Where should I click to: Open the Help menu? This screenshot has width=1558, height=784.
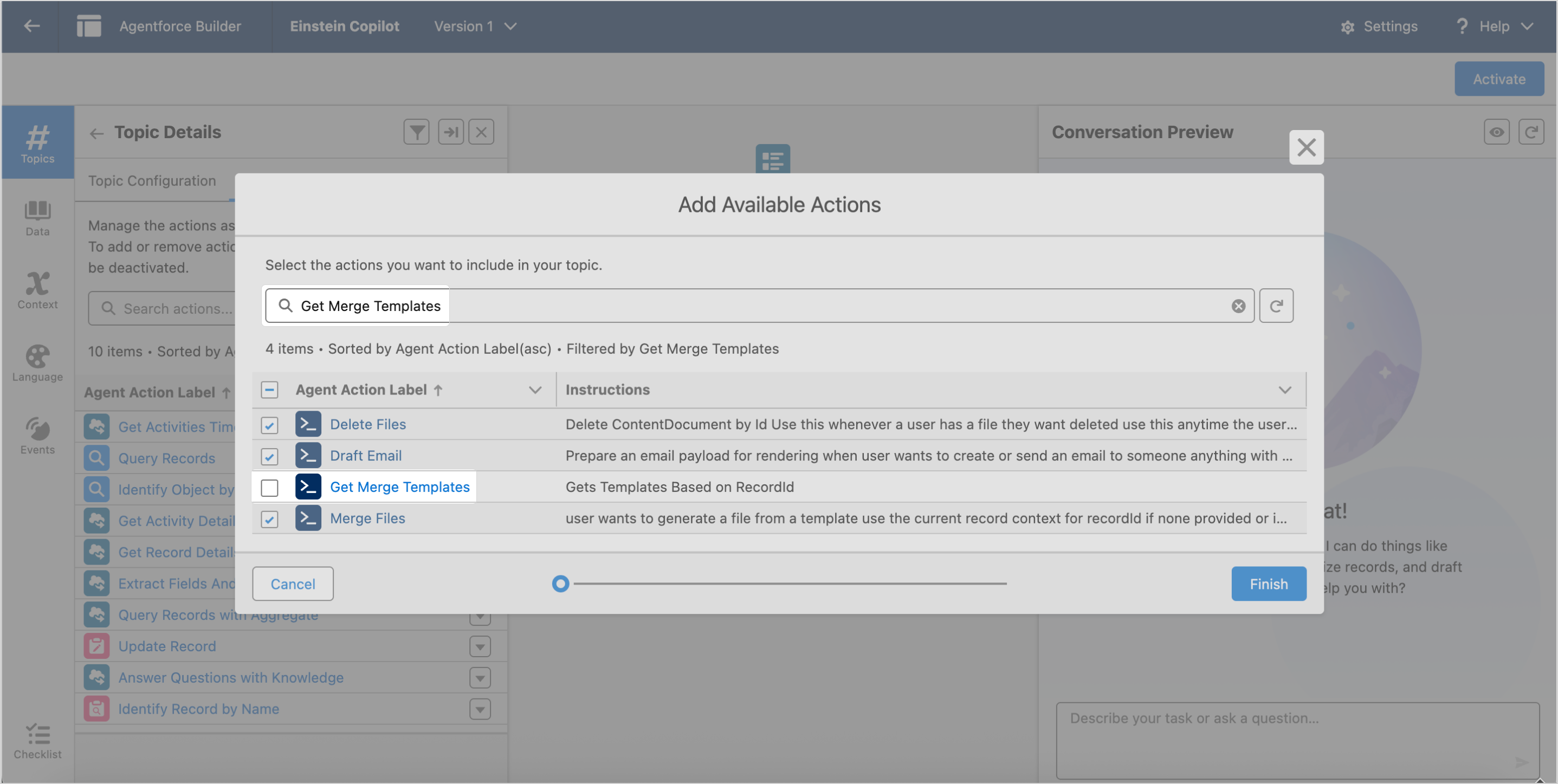pyautogui.click(x=1494, y=26)
